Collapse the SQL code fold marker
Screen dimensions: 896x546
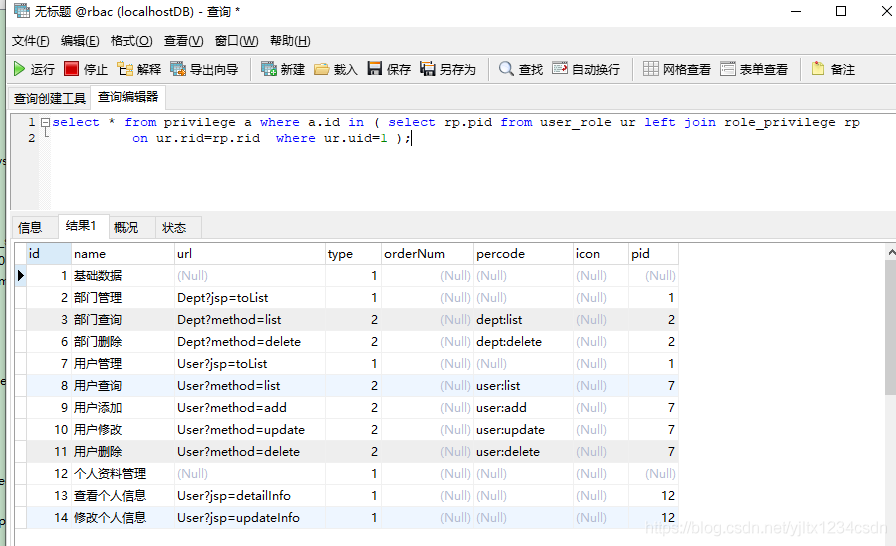coord(46,122)
